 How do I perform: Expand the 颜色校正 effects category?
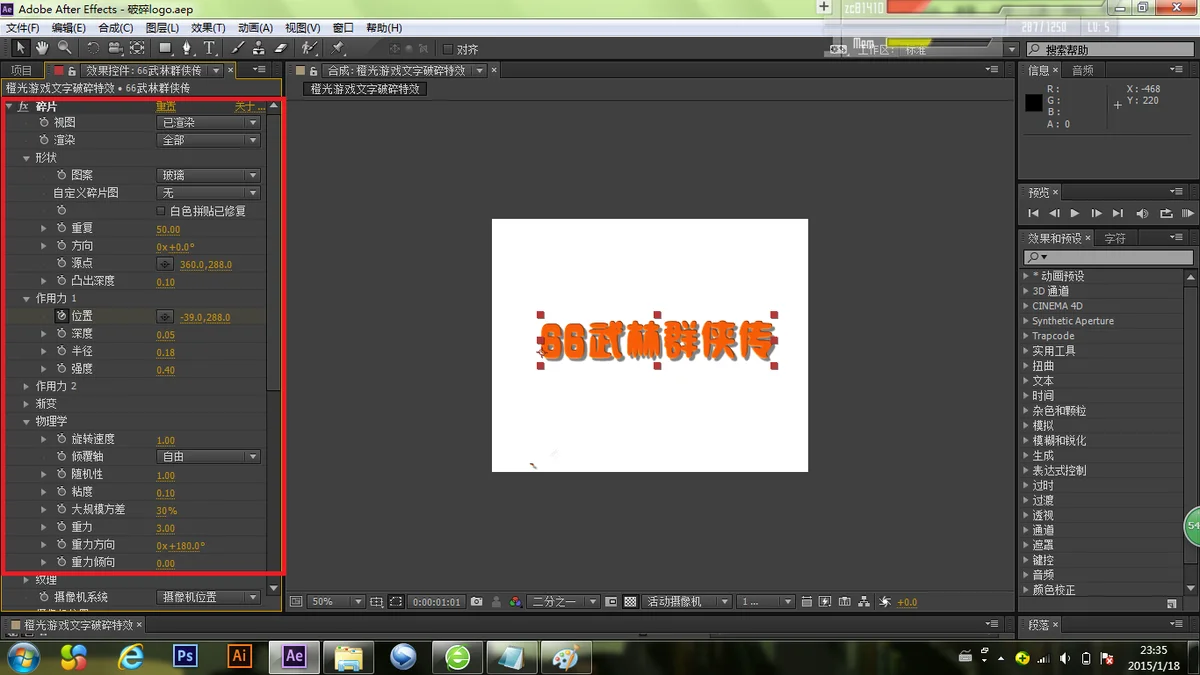tap(1026, 590)
